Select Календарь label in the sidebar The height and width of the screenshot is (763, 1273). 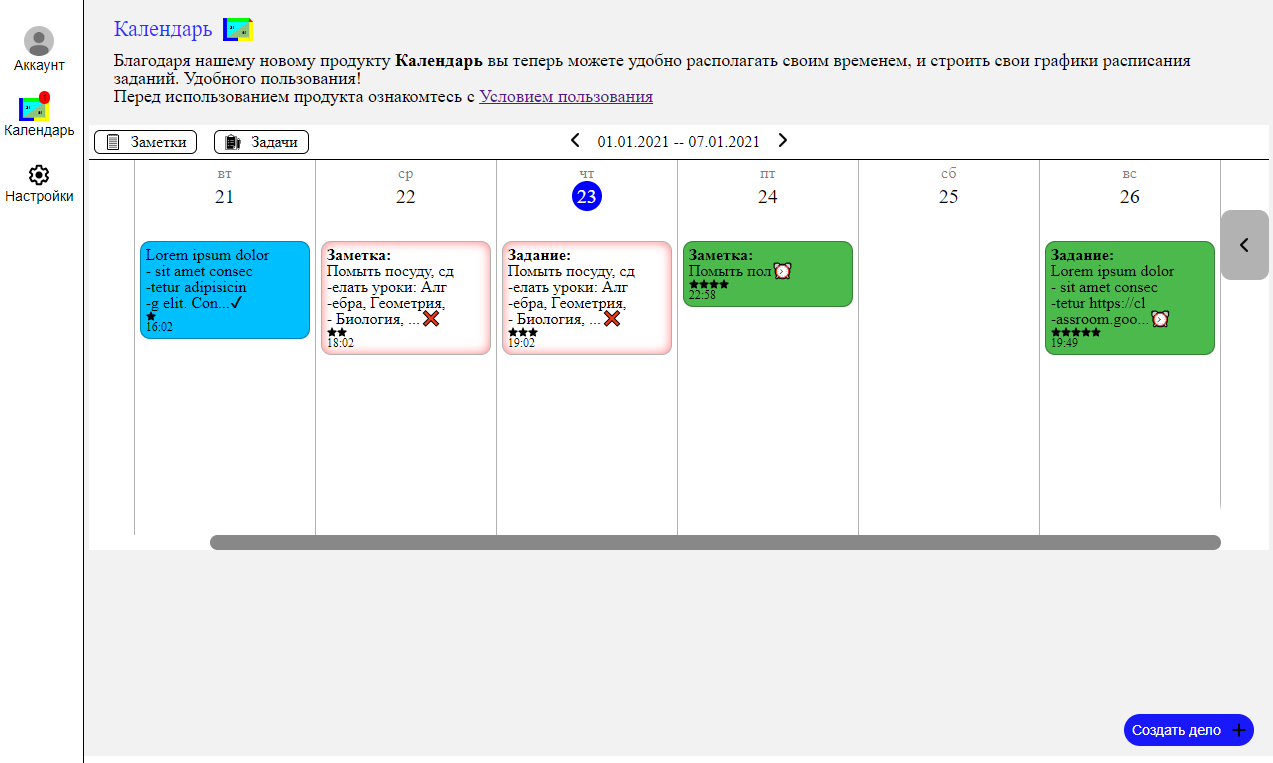tap(39, 130)
